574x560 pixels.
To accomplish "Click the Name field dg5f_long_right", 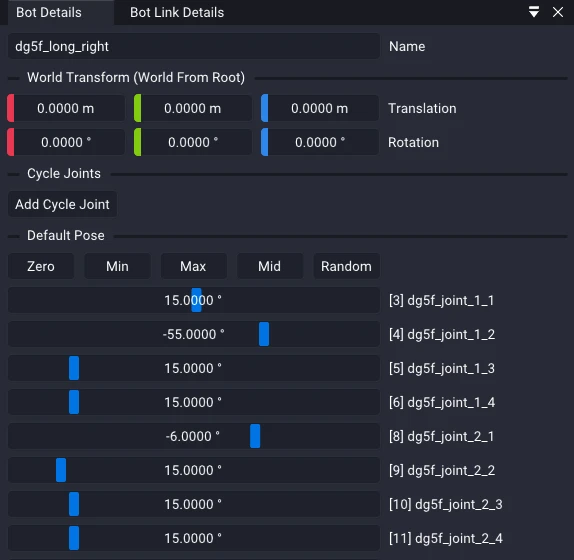I will [x=194, y=46].
